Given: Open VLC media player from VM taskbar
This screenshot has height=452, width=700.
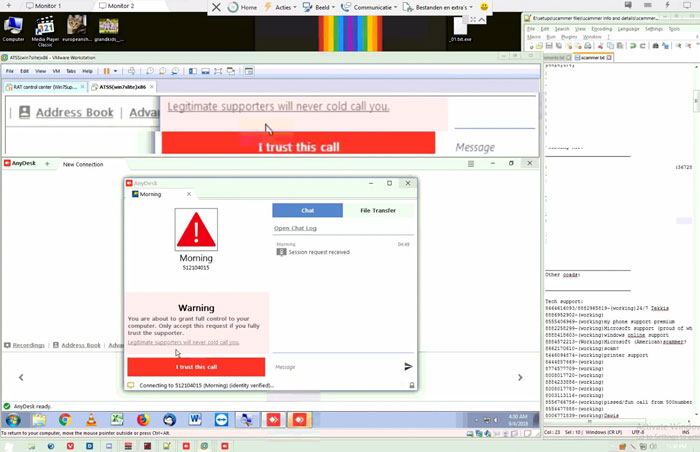Looking at the screenshot, I should [x=92, y=420].
